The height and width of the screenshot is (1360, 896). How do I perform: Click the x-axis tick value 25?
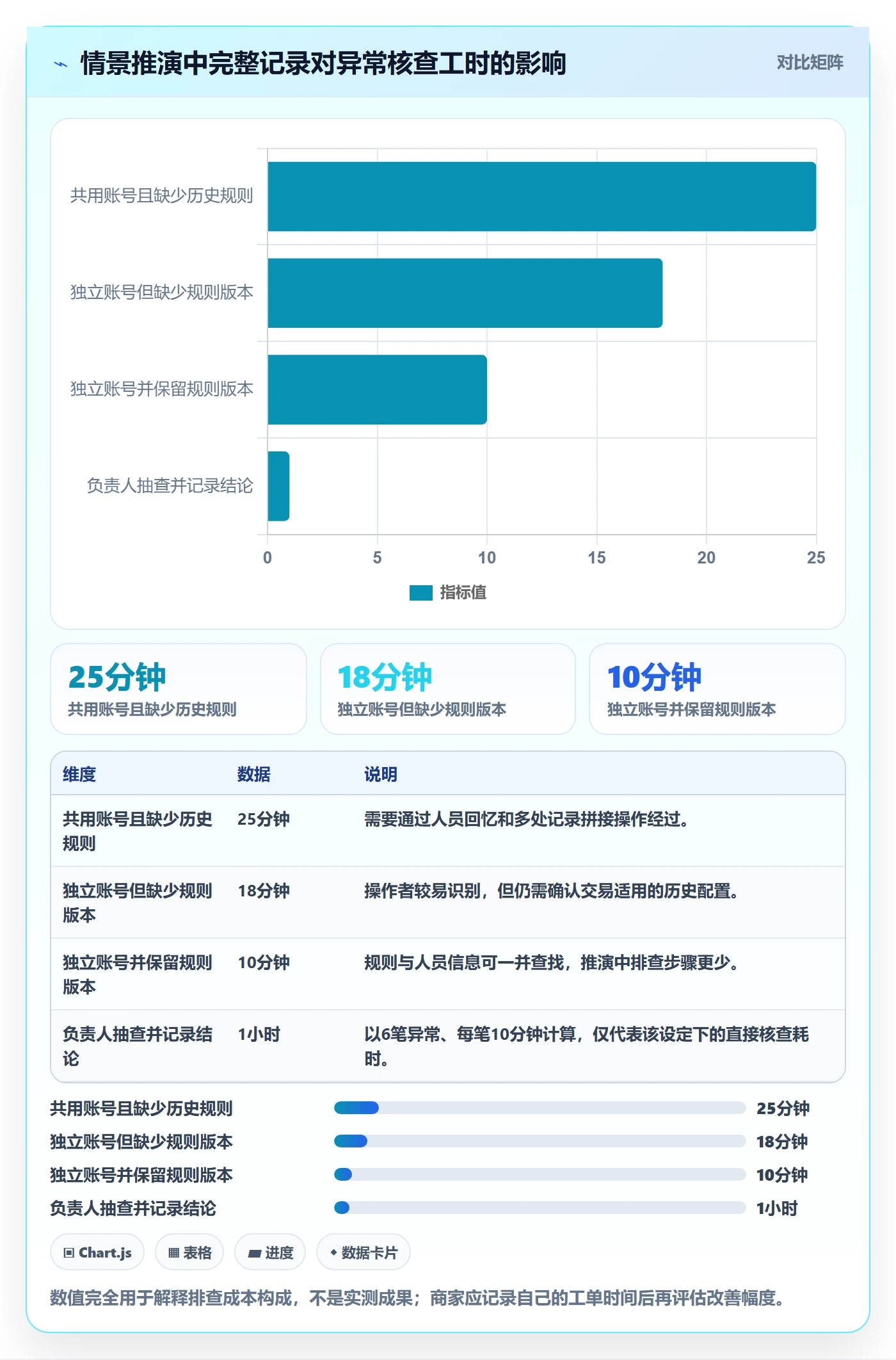816,558
